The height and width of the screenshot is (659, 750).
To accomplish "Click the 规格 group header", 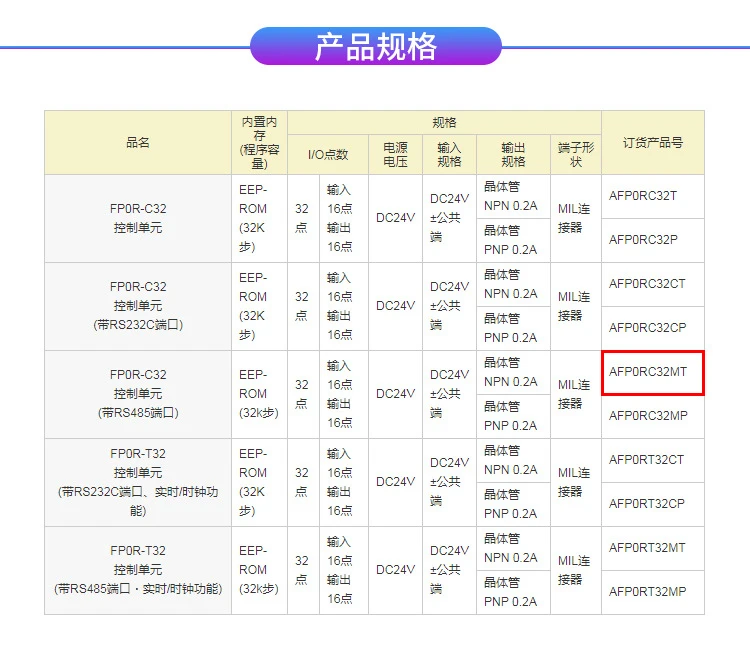I will pyautogui.click(x=444, y=122).
